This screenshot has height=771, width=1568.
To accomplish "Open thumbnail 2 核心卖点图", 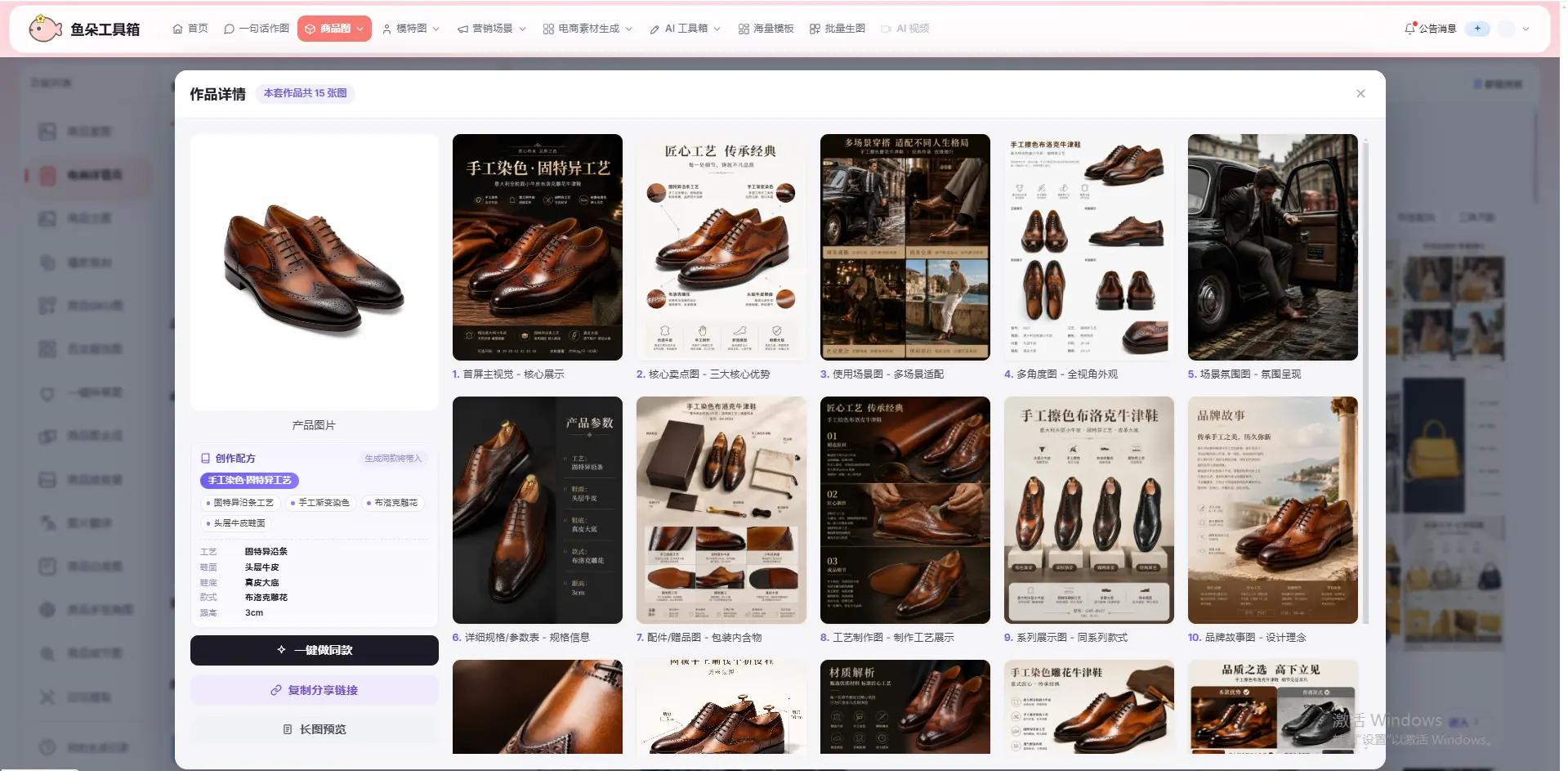I will pyautogui.click(x=721, y=247).
